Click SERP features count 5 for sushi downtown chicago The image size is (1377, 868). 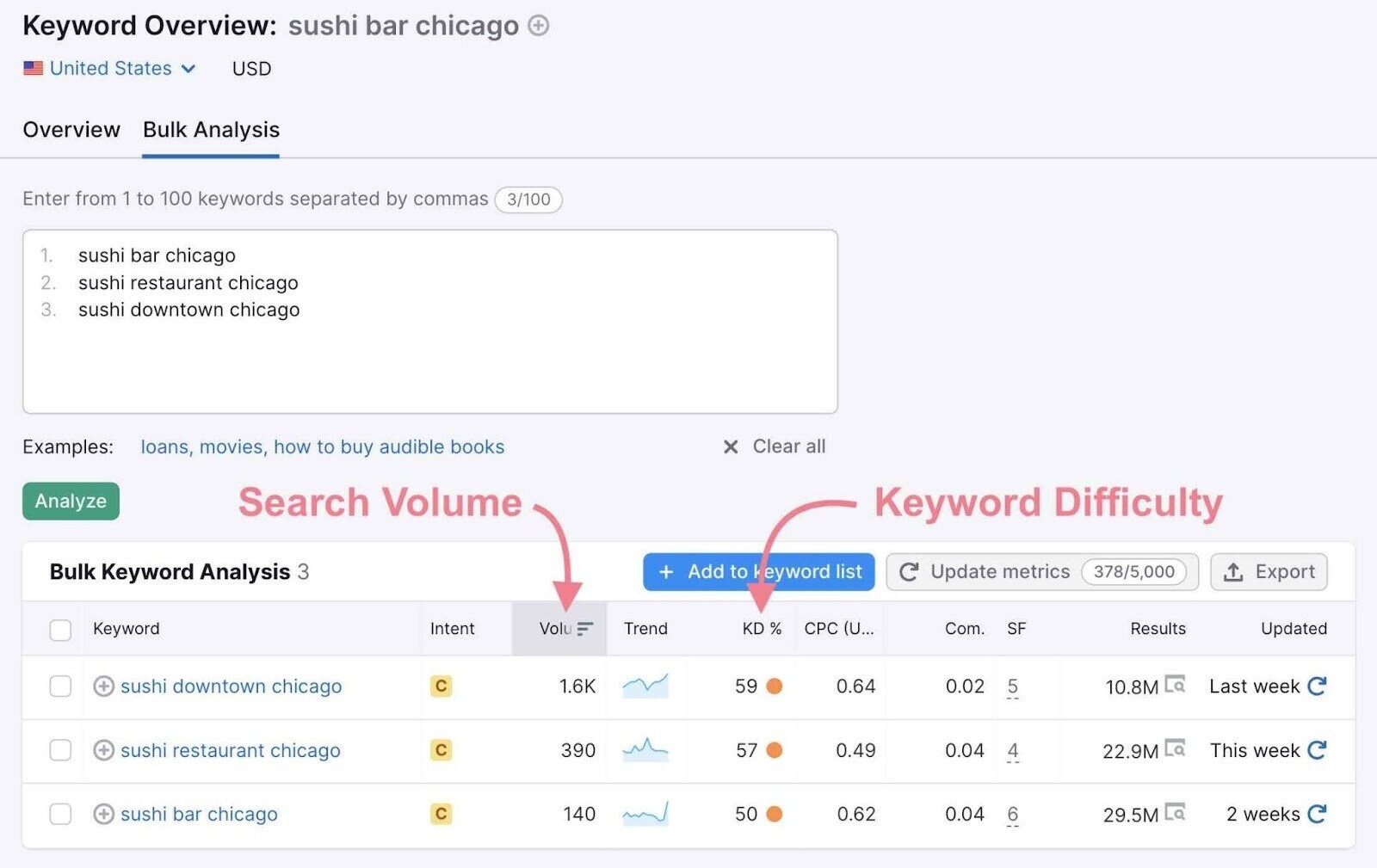pos(1013,686)
